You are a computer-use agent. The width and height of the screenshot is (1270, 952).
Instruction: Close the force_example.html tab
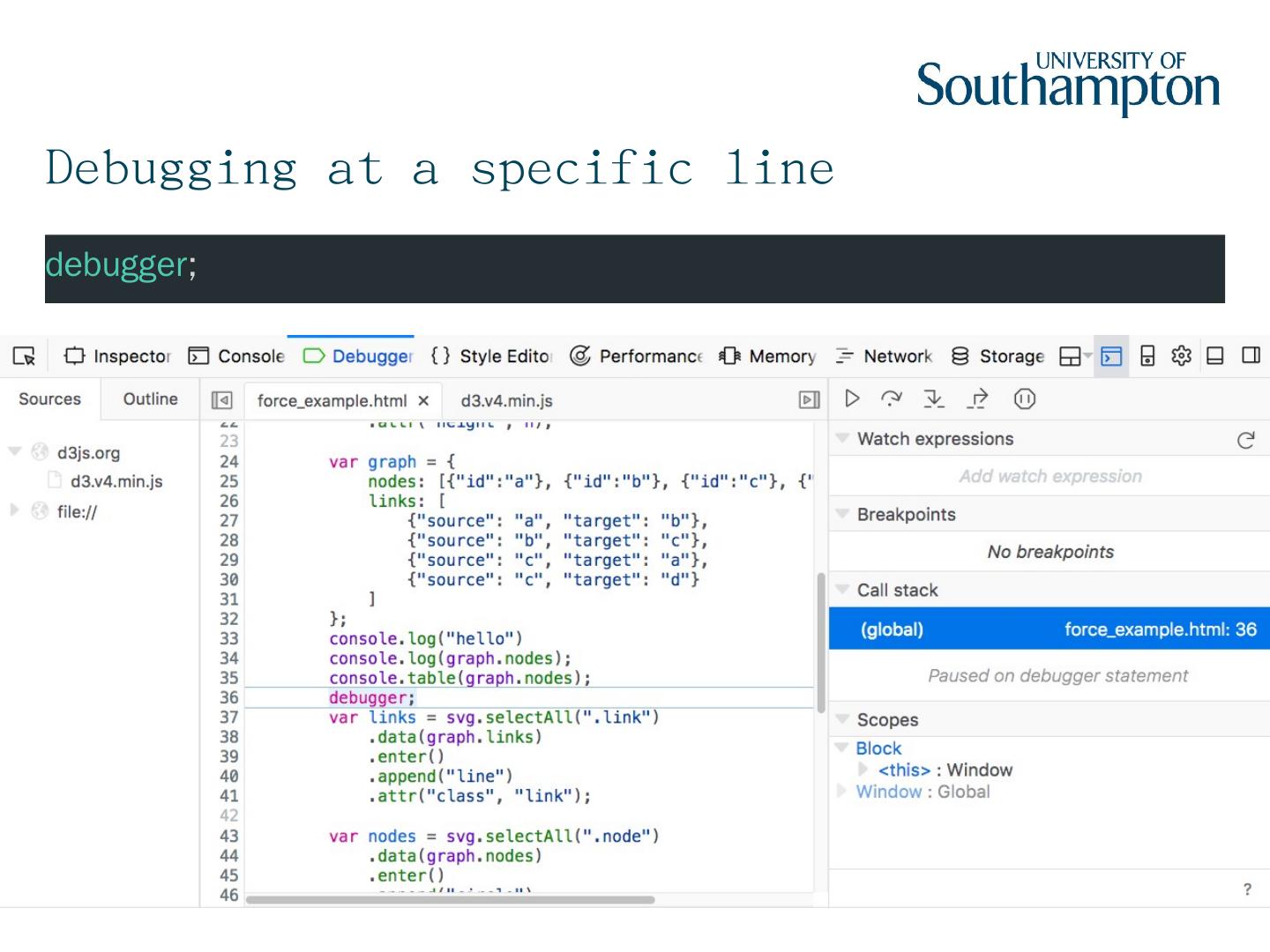click(x=423, y=401)
